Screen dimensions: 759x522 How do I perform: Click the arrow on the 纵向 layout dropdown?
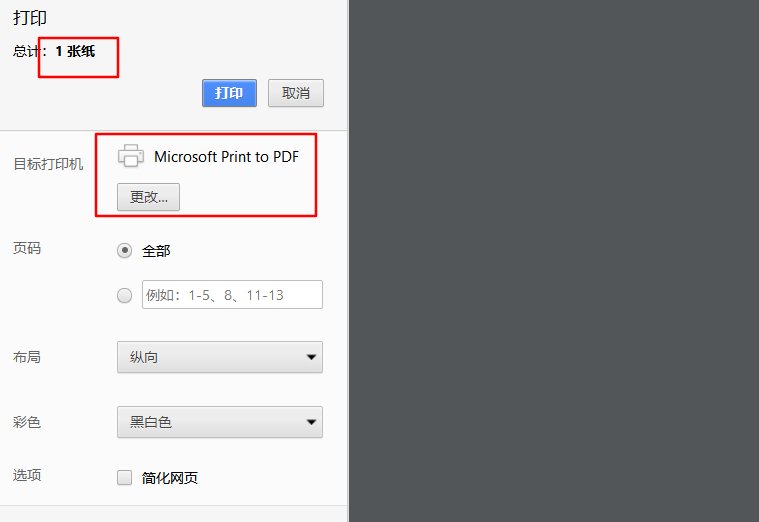[x=312, y=357]
